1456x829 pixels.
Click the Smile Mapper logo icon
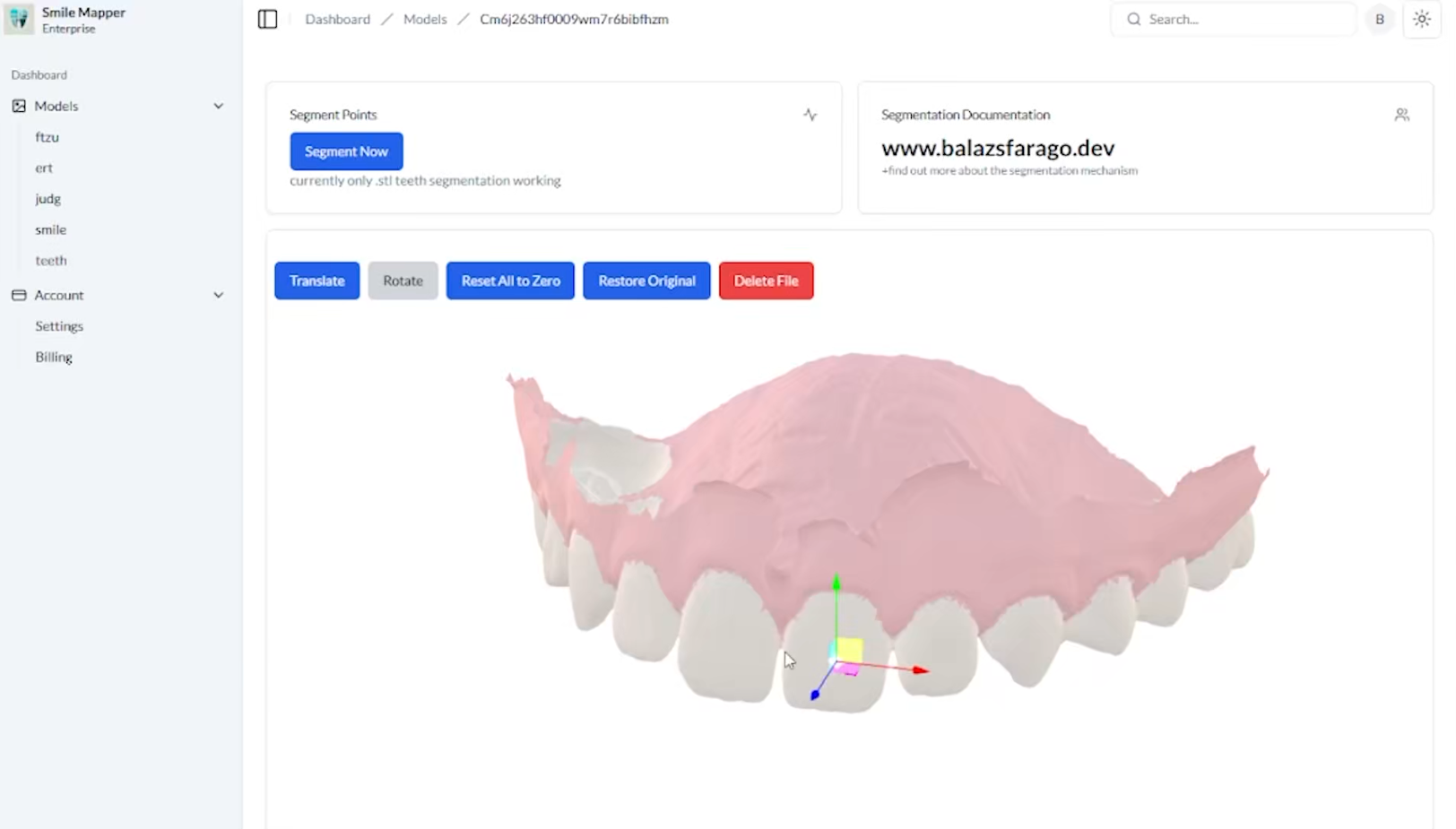[19, 18]
